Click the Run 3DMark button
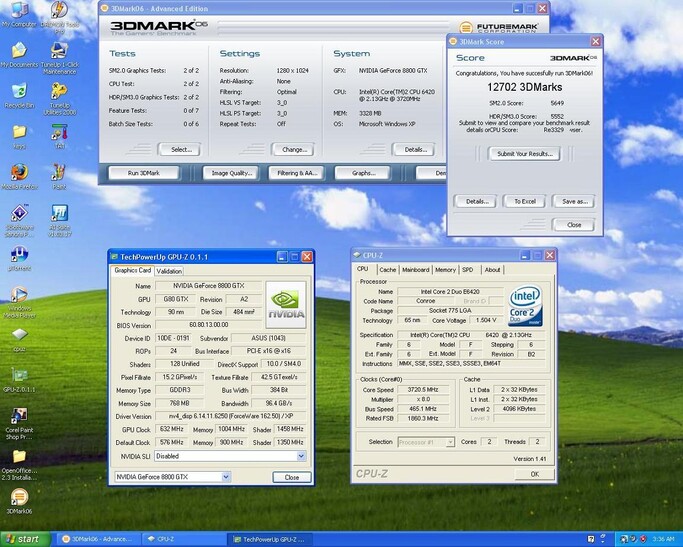 pos(143,173)
